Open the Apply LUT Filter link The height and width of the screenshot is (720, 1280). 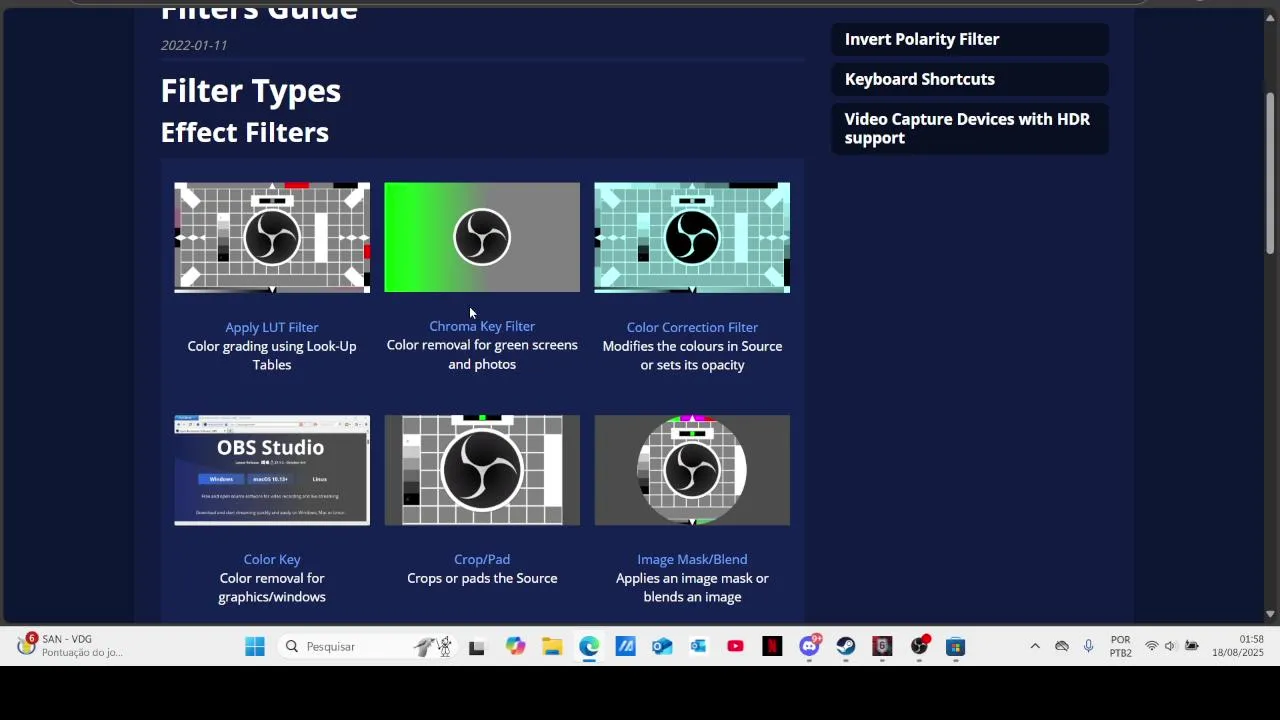[x=272, y=327]
